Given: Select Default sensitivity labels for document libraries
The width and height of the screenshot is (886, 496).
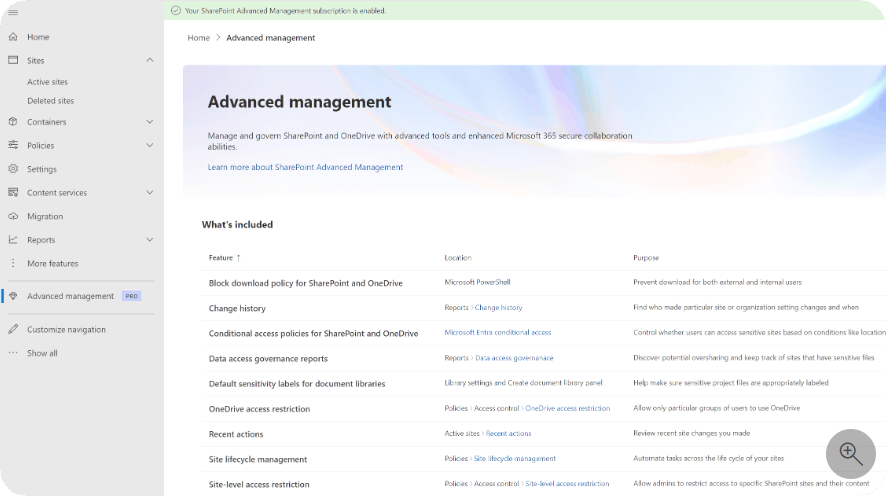Looking at the screenshot, I should [297, 384].
